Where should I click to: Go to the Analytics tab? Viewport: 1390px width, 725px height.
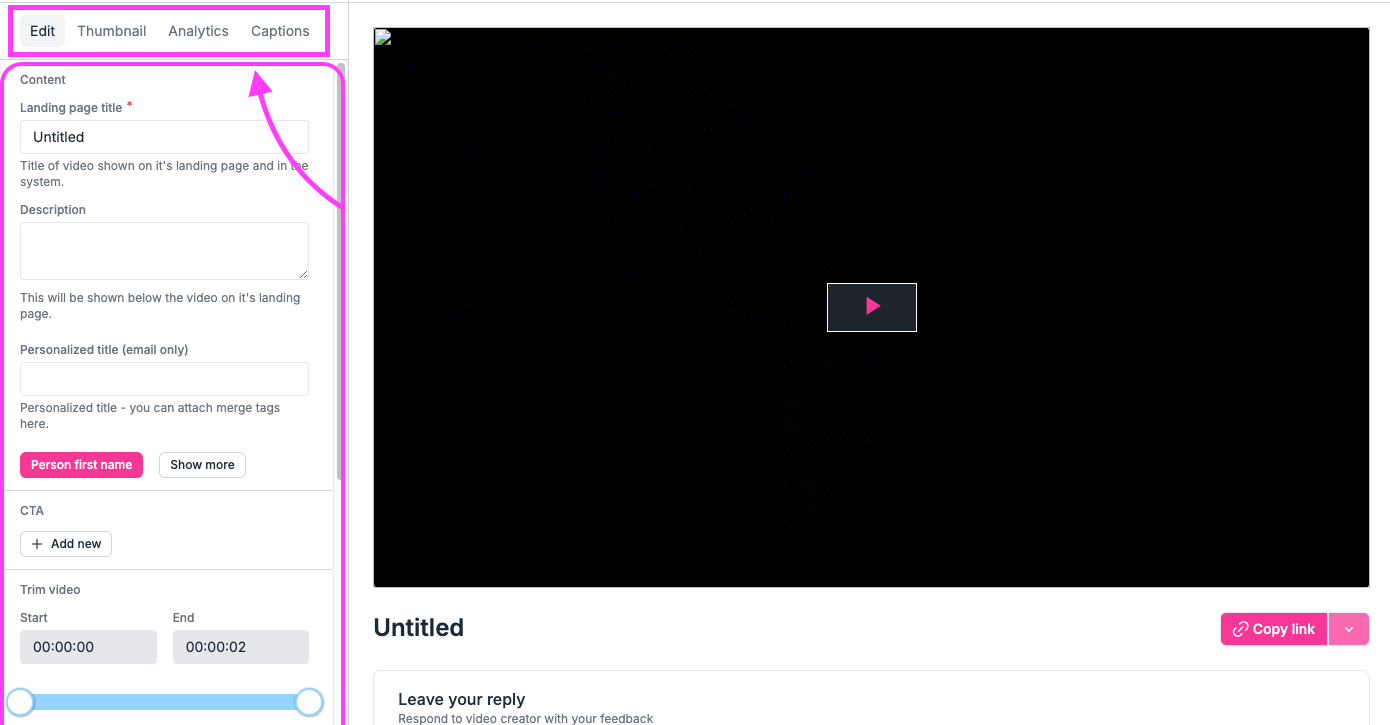pyautogui.click(x=198, y=31)
